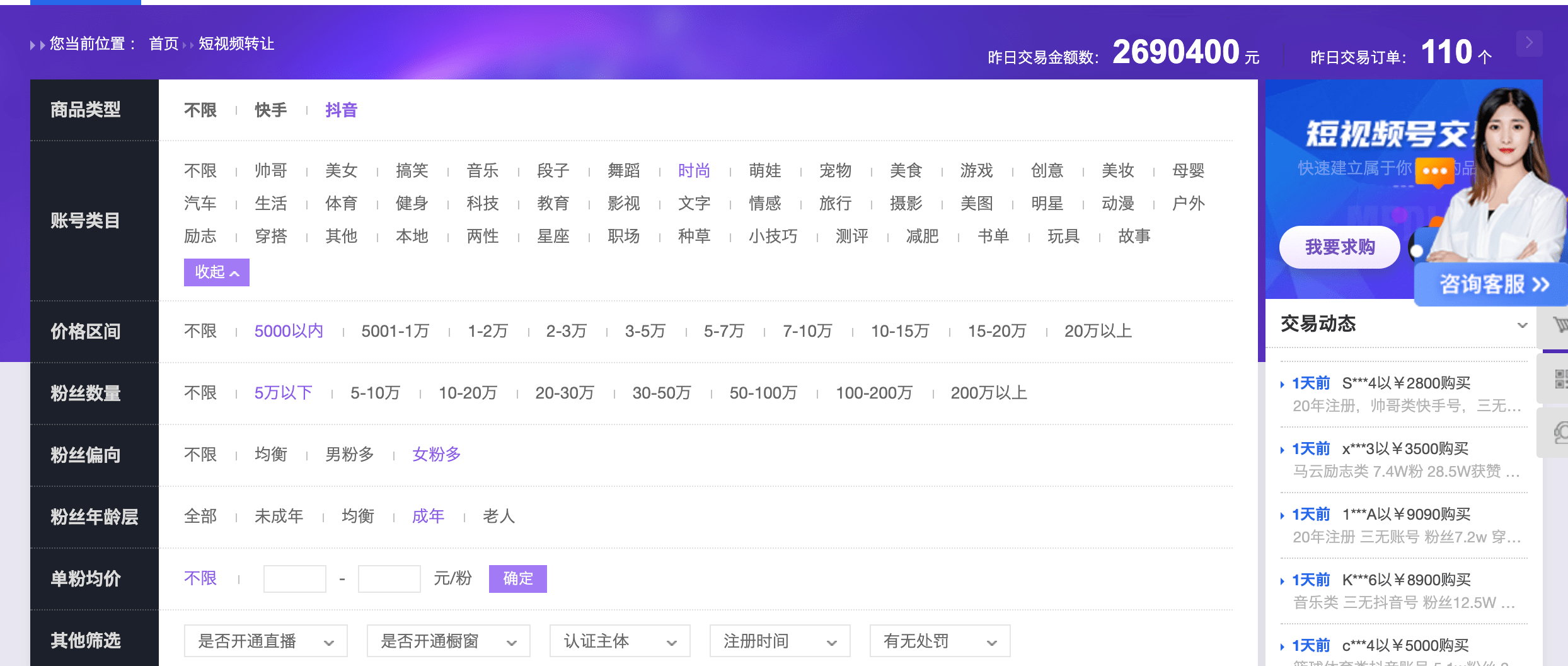1568x666 pixels.
Task: Open the 马云励志类 trade record entry
Action: pos(1399,459)
